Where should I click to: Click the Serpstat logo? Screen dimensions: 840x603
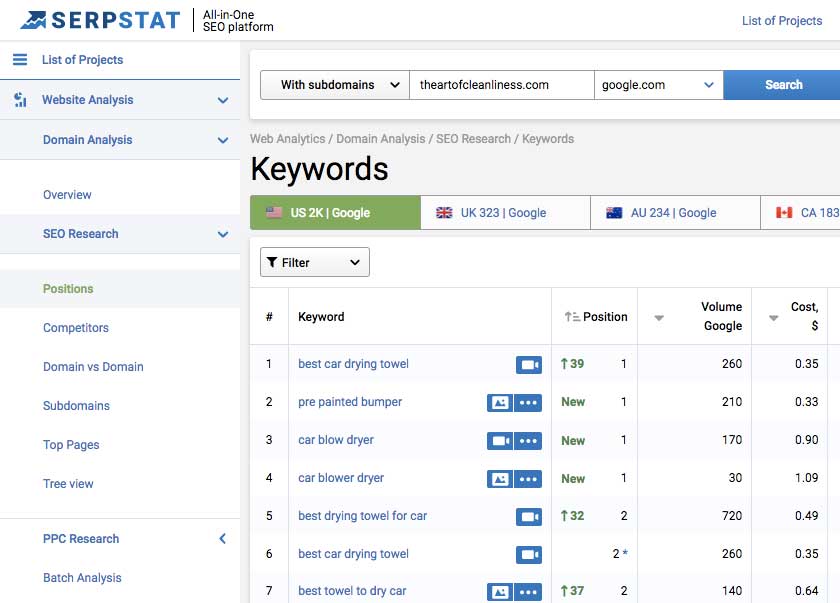100,20
